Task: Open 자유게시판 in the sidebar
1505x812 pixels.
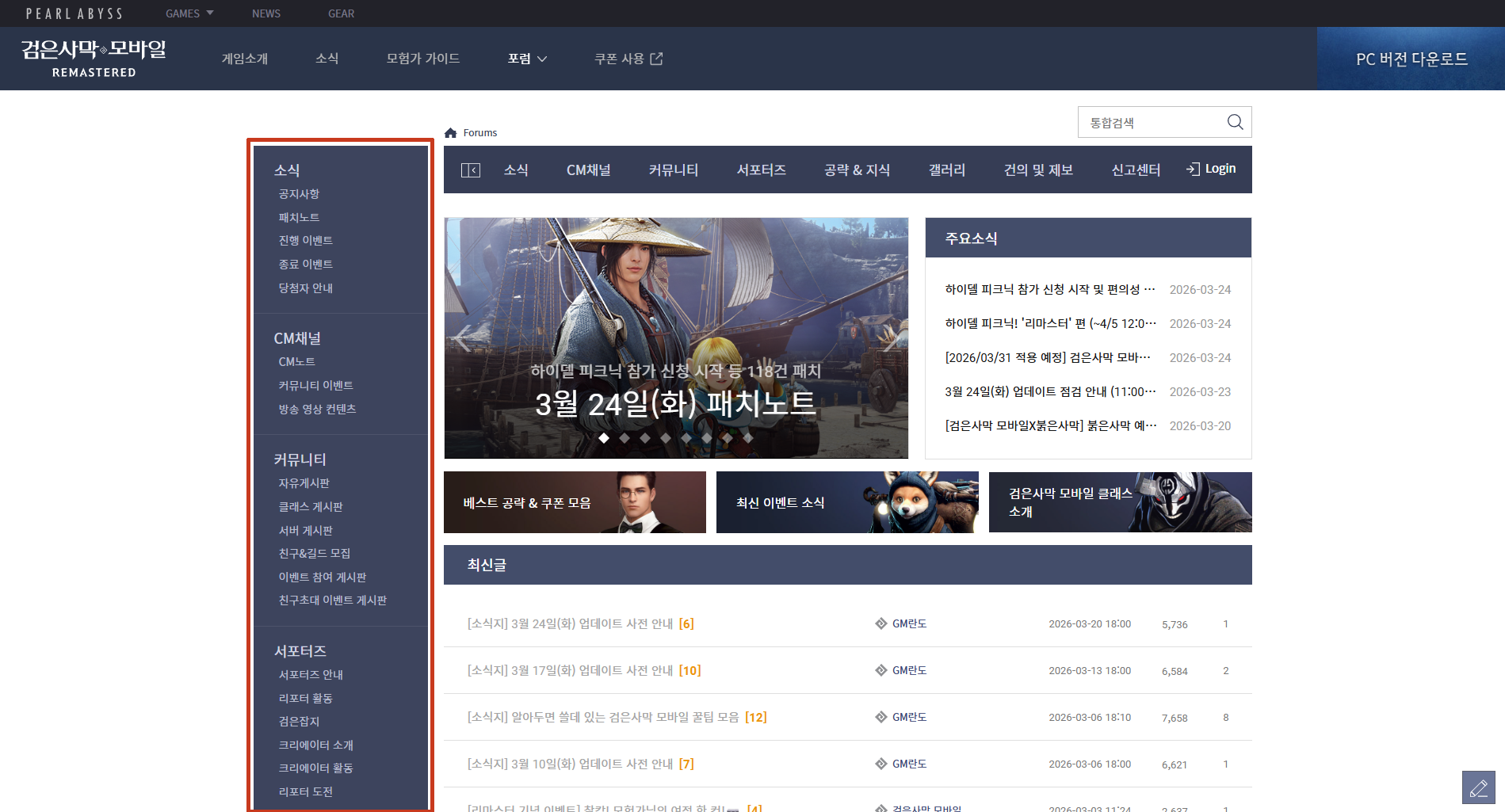Action: click(x=304, y=483)
